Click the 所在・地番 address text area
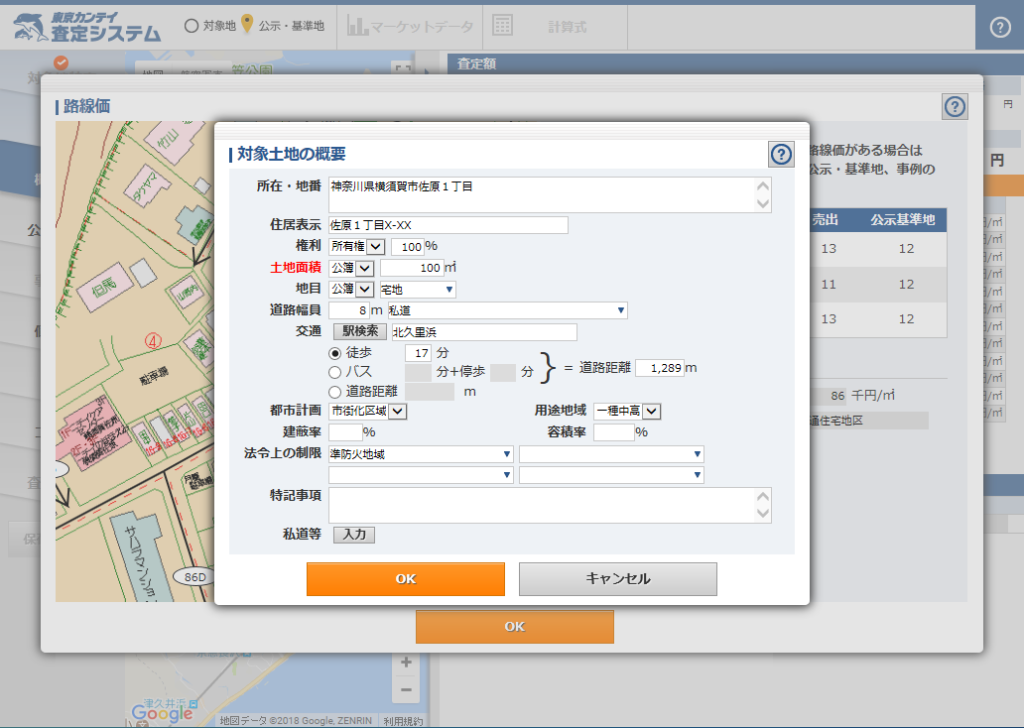The image size is (1024, 728). (550, 195)
